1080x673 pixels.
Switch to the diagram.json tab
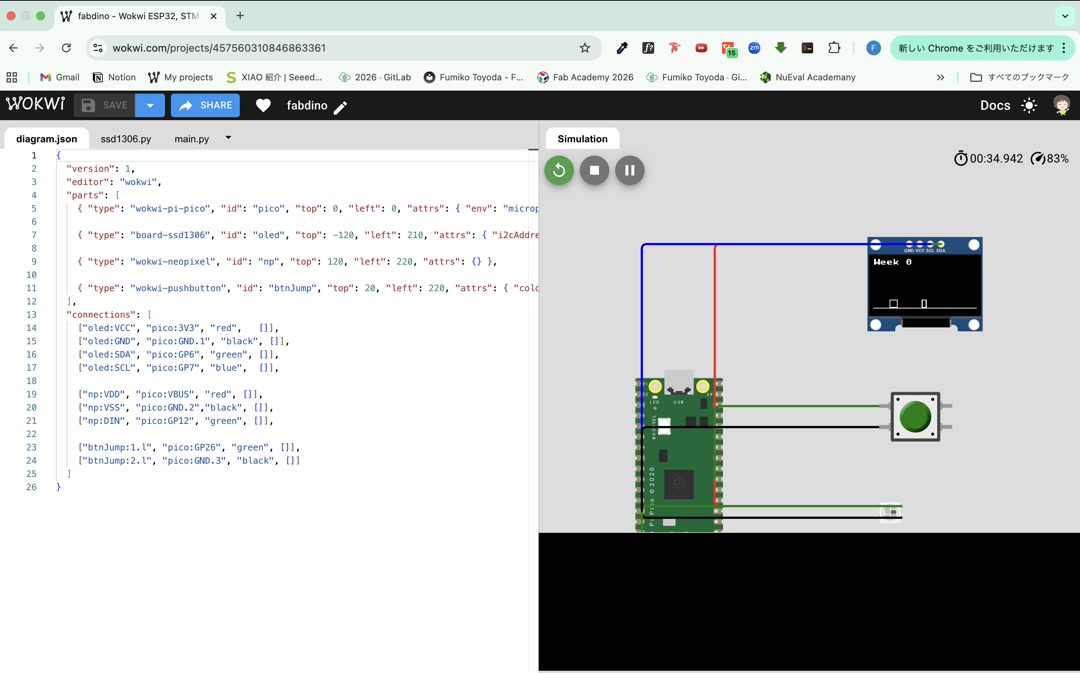[x=46, y=138]
